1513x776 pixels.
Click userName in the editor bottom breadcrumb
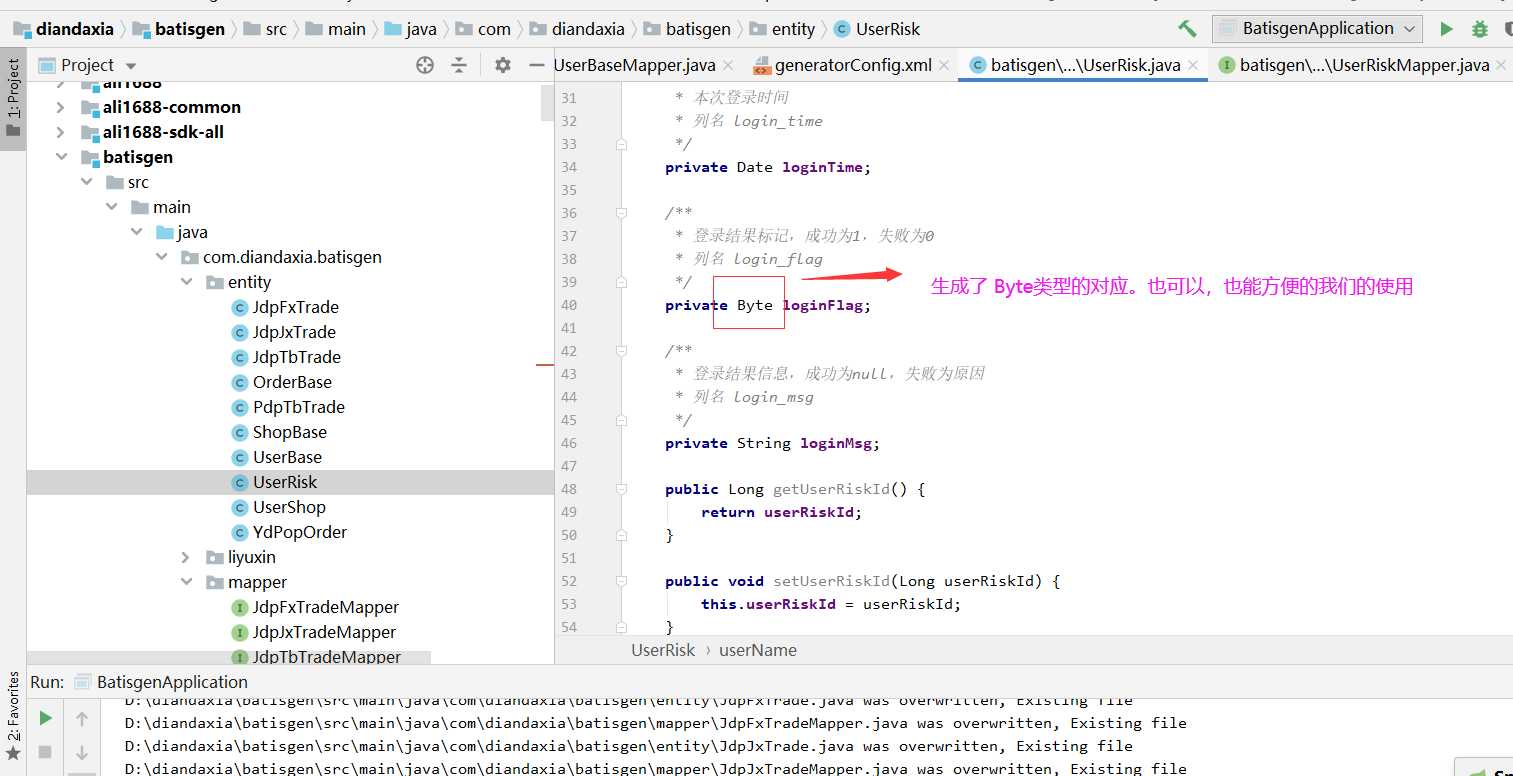(x=758, y=650)
